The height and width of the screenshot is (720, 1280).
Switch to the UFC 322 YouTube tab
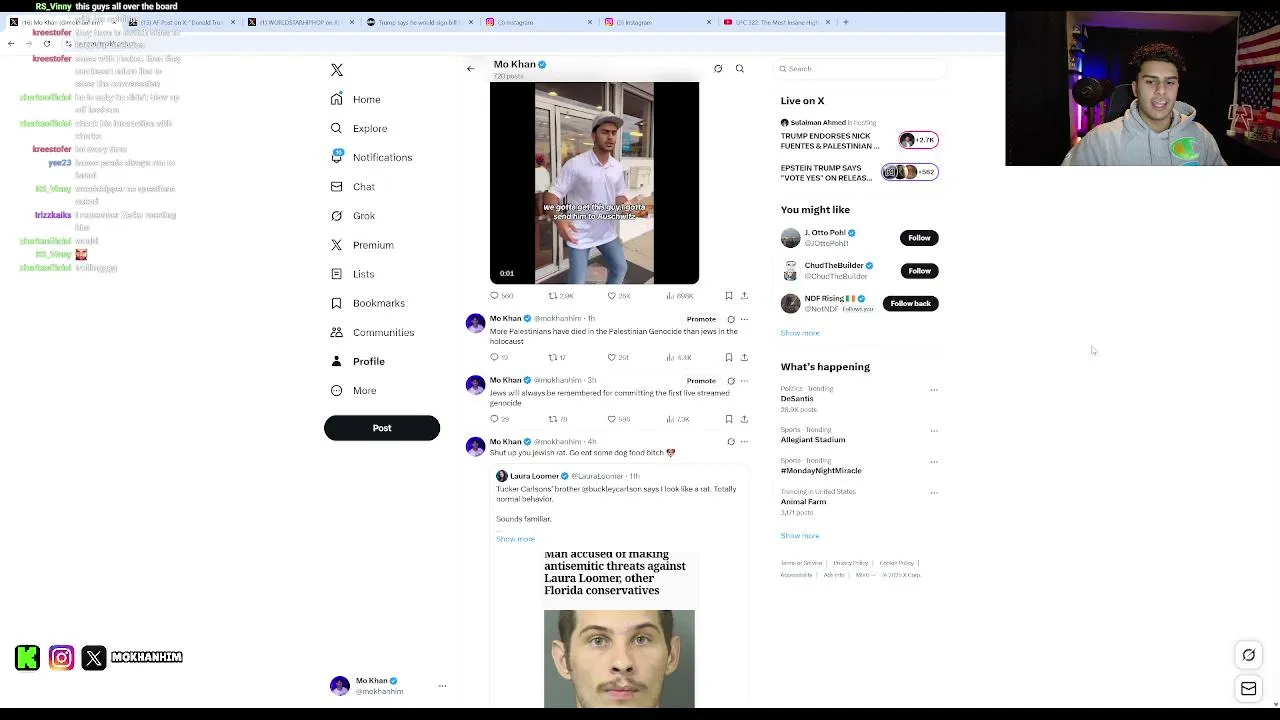776,22
